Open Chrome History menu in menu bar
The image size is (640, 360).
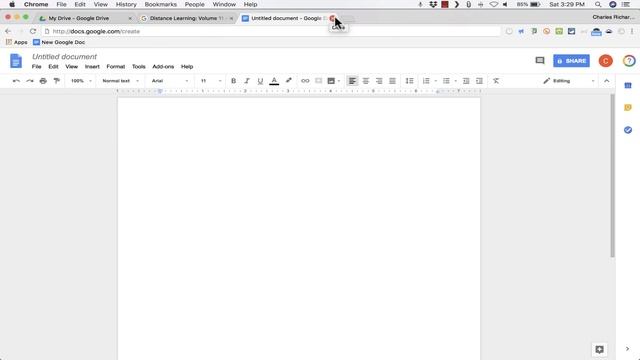pyautogui.click(x=126, y=4)
